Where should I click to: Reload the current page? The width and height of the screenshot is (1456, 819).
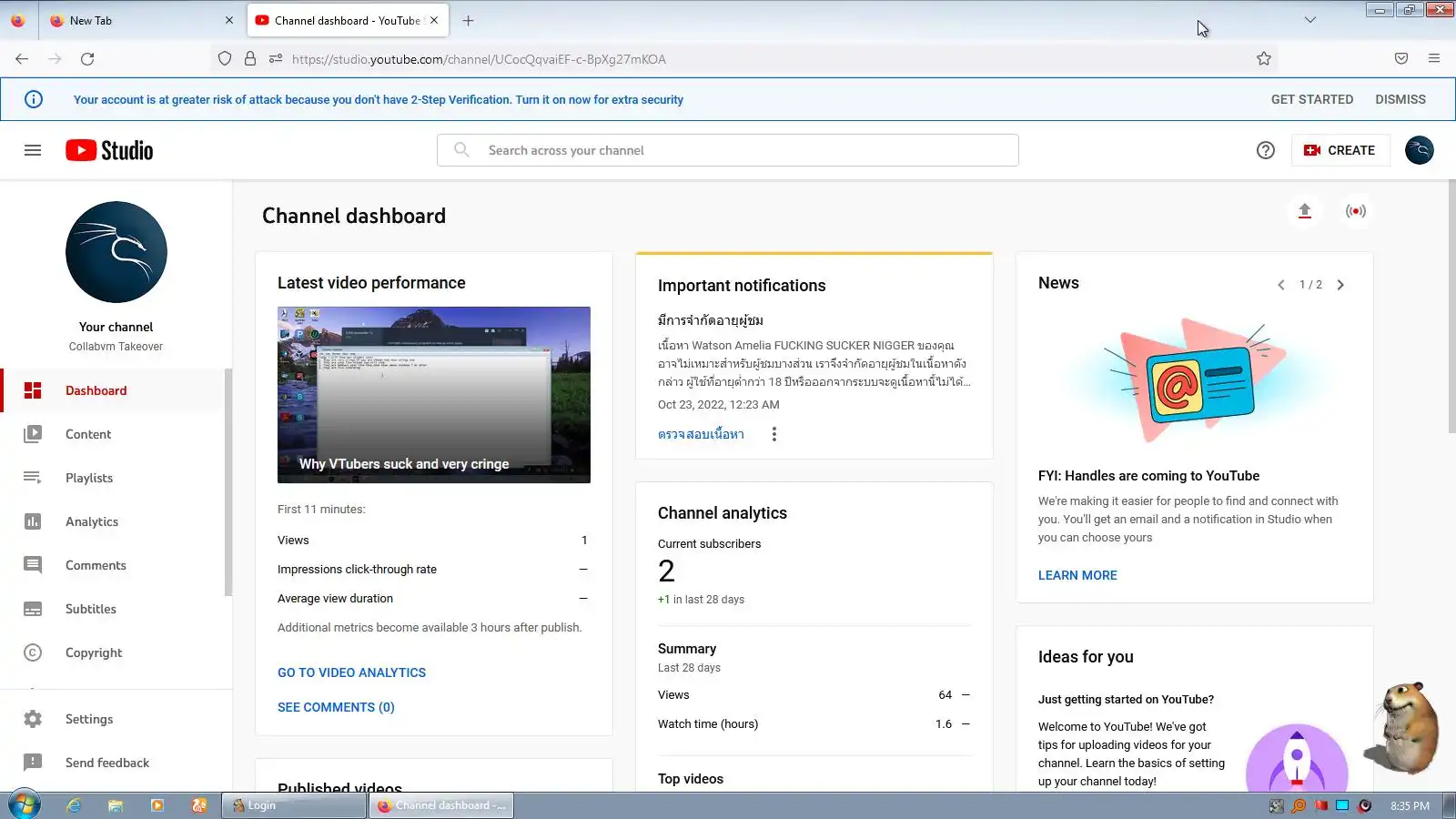click(87, 59)
